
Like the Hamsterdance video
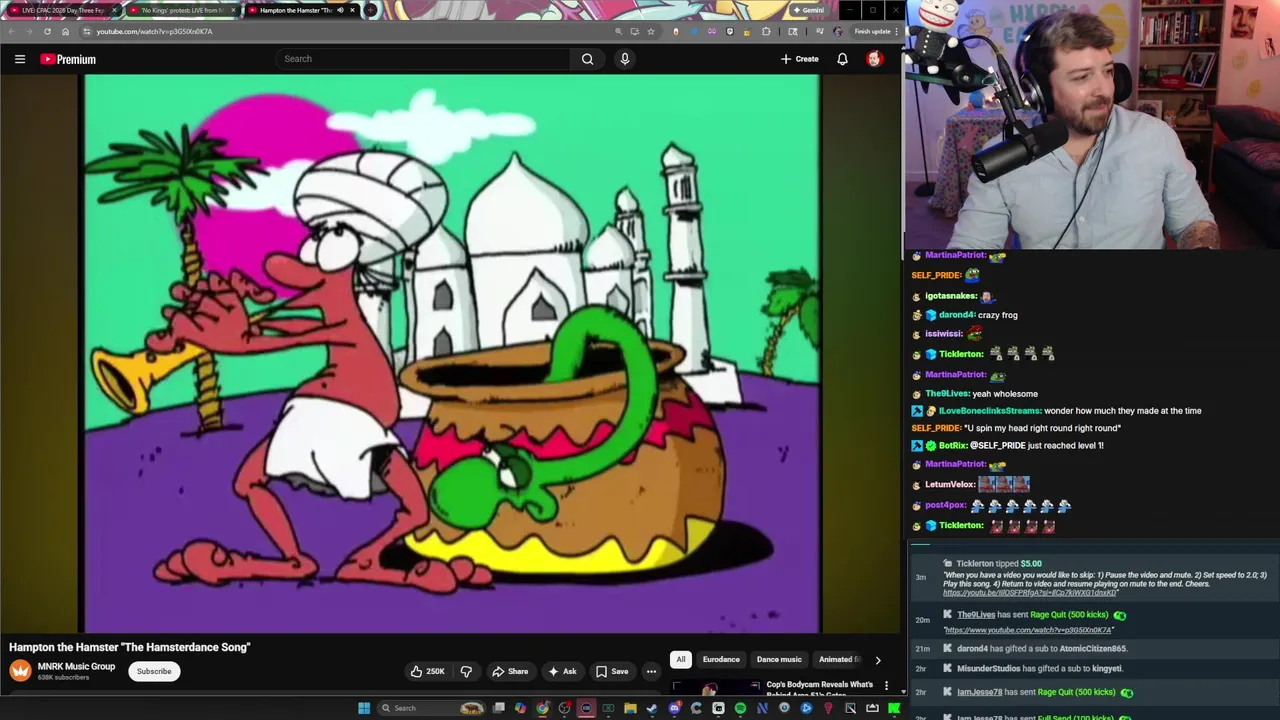(428, 671)
